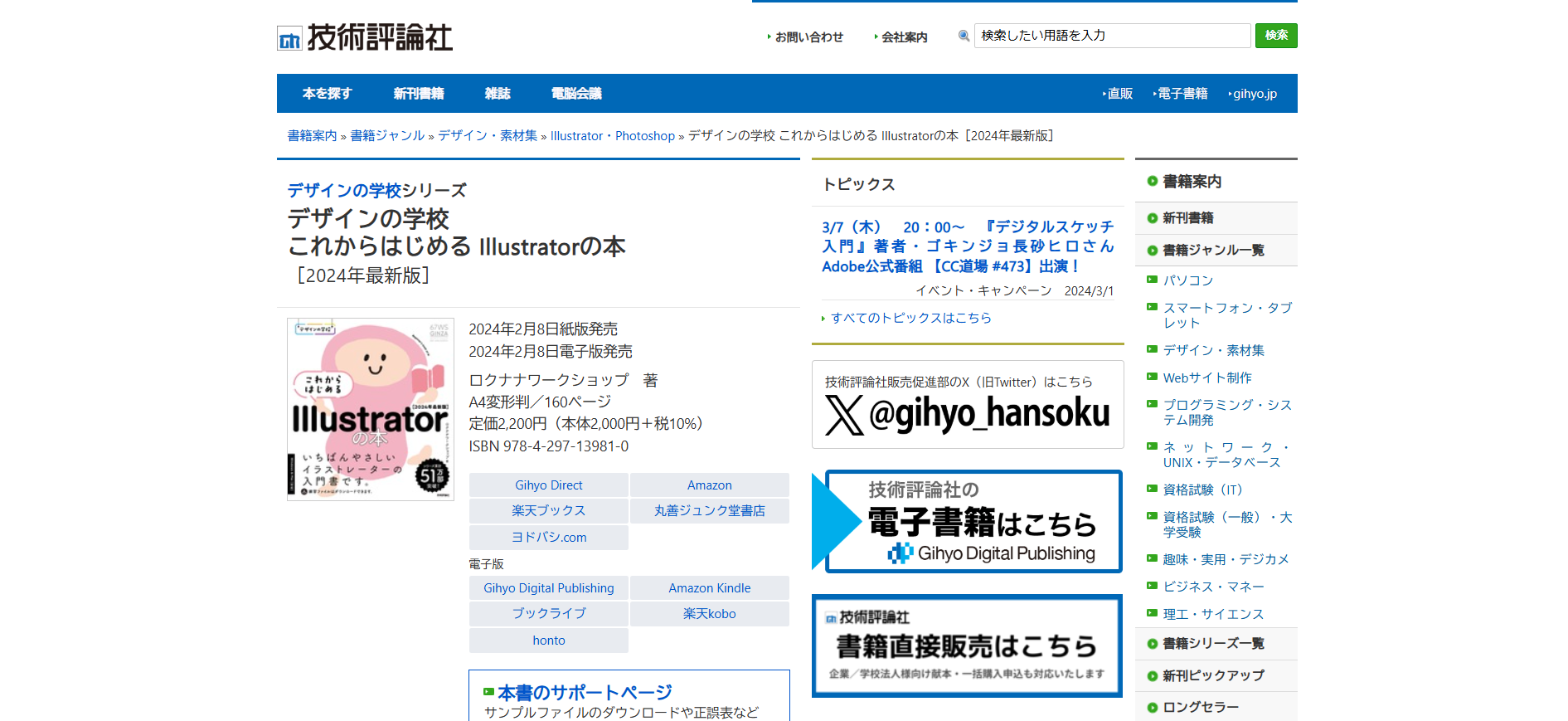Open the 新刊書籍 navigation menu

point(419,94)
